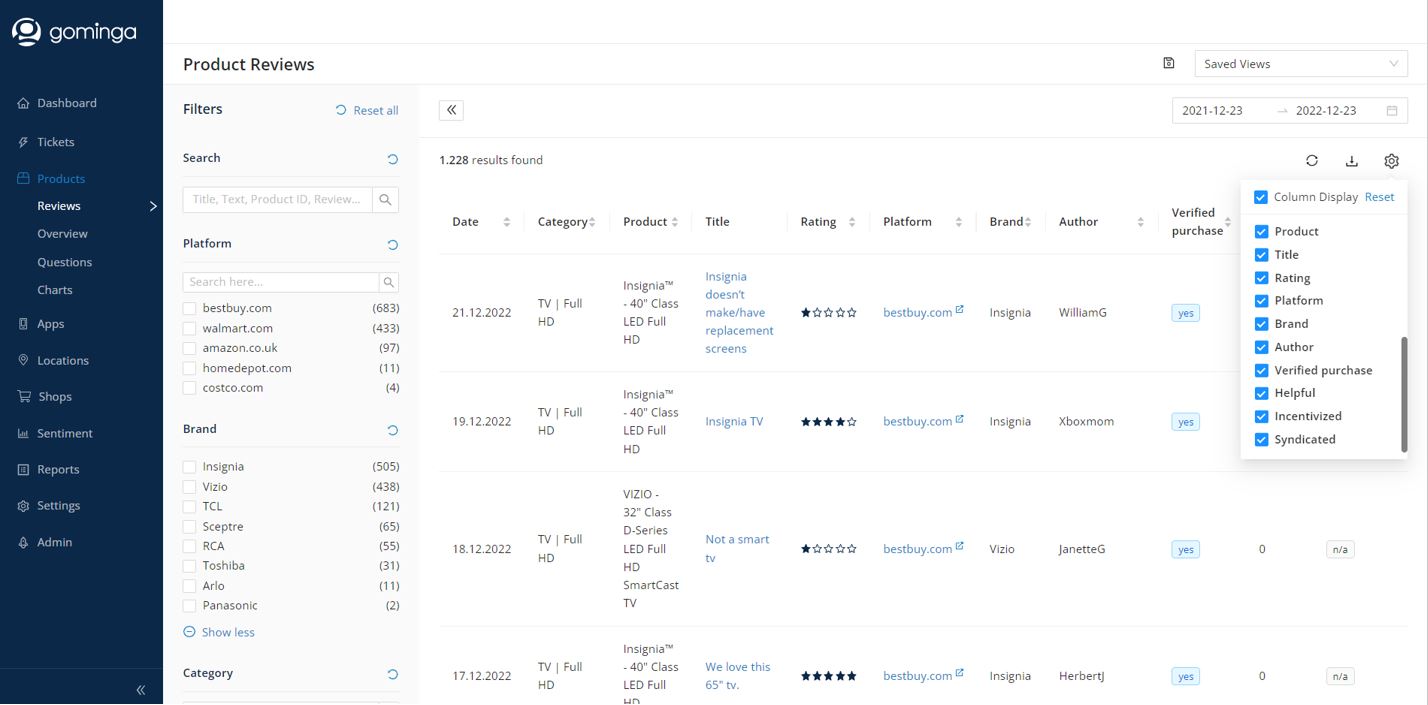This screenshot has width=1428, height=705.
Task: Click the save view icon
Action: pos(1169,64)
